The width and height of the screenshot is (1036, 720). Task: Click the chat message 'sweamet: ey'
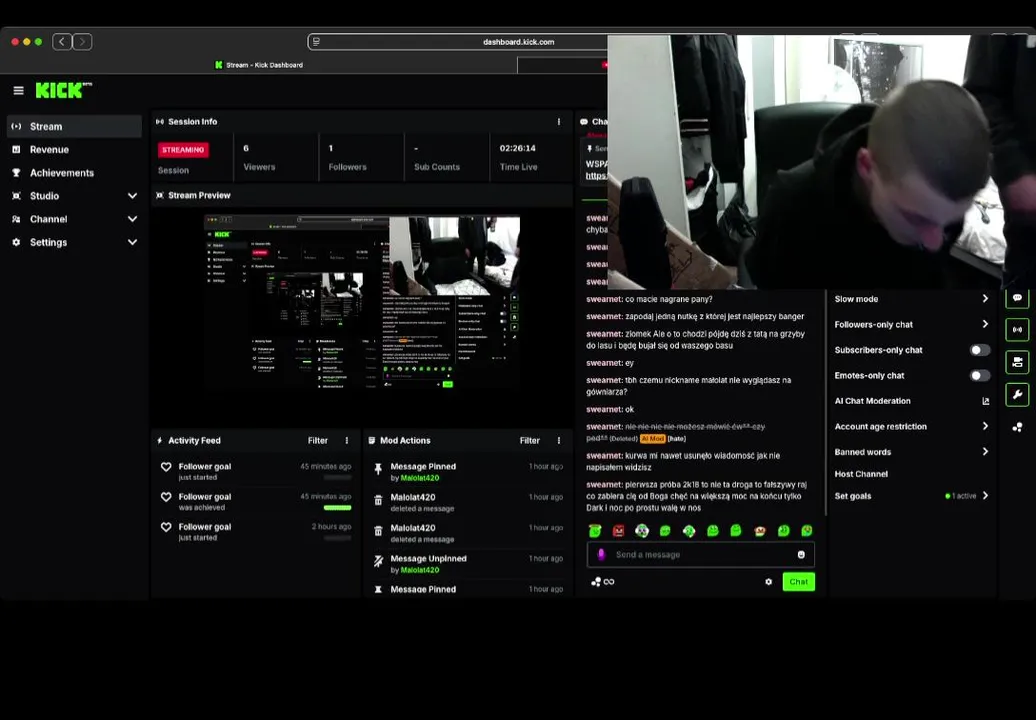pos(610,363)
